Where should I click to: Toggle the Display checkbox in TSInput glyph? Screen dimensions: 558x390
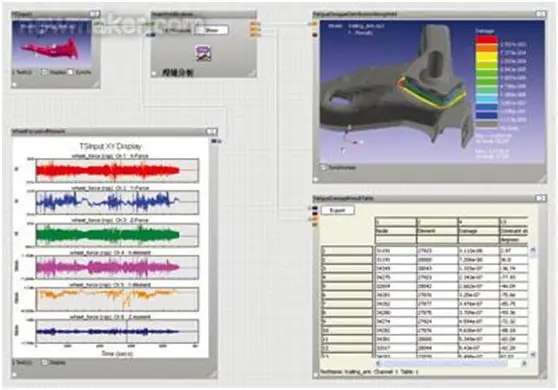tap(45, 72)
